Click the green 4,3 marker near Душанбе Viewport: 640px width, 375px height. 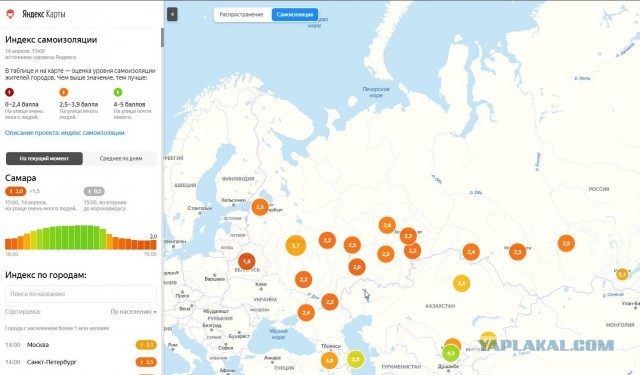pos(451,353)
